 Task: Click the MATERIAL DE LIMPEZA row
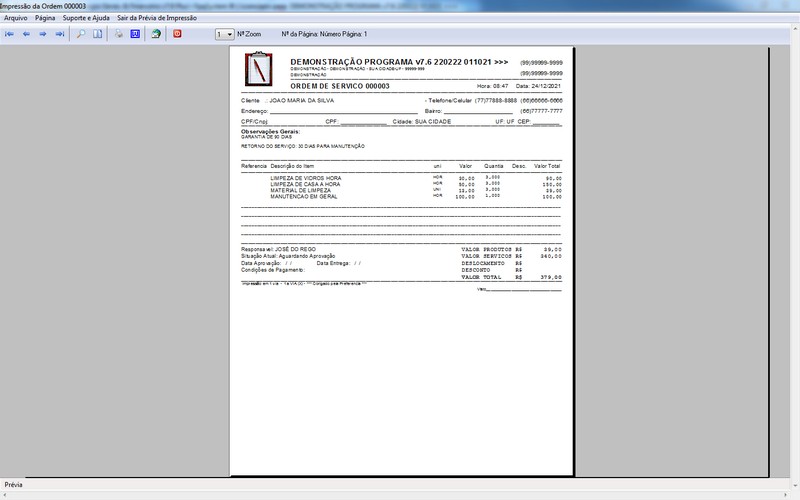401,190
